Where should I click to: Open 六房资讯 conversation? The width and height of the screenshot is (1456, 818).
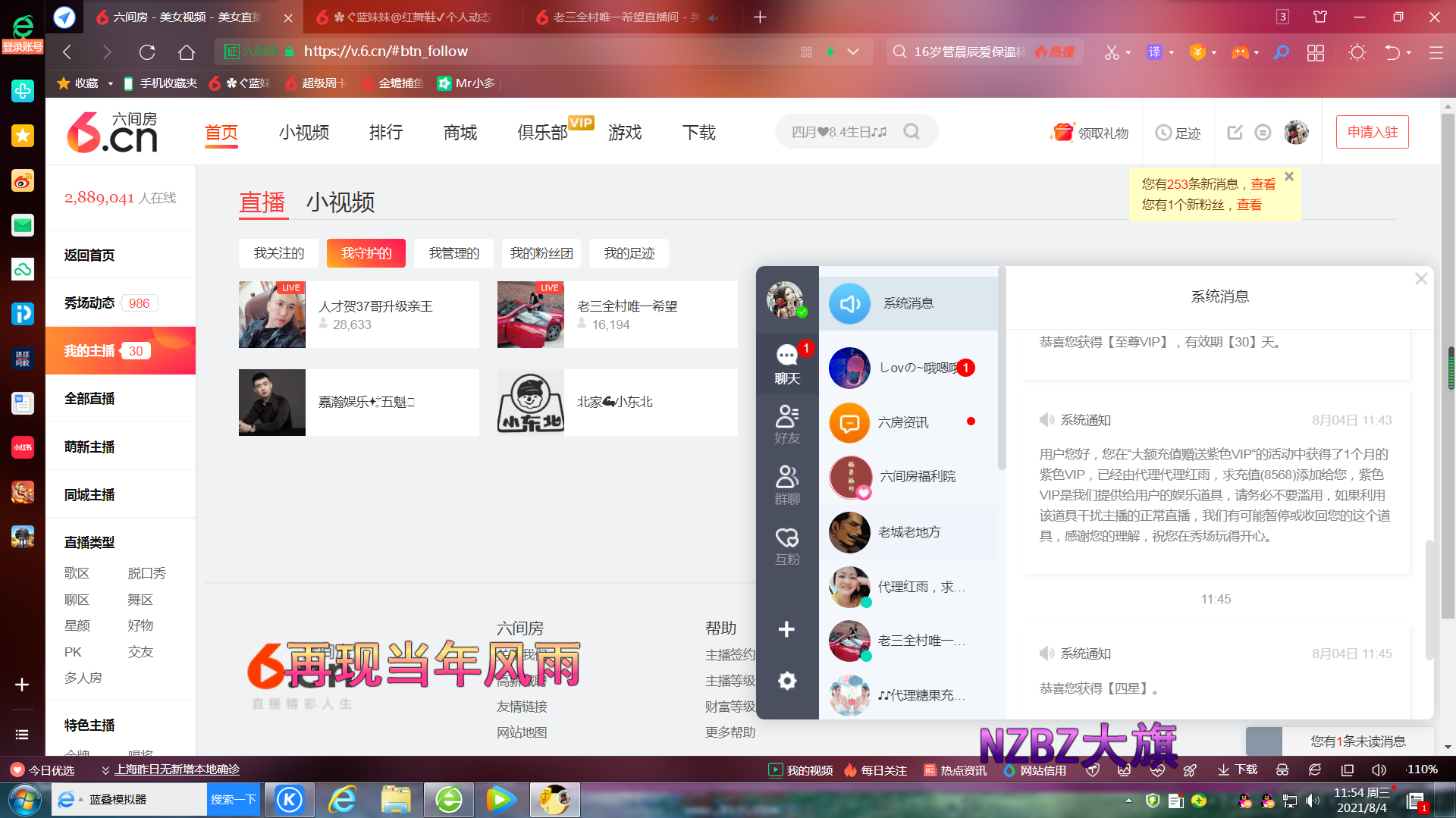(908, 422)
